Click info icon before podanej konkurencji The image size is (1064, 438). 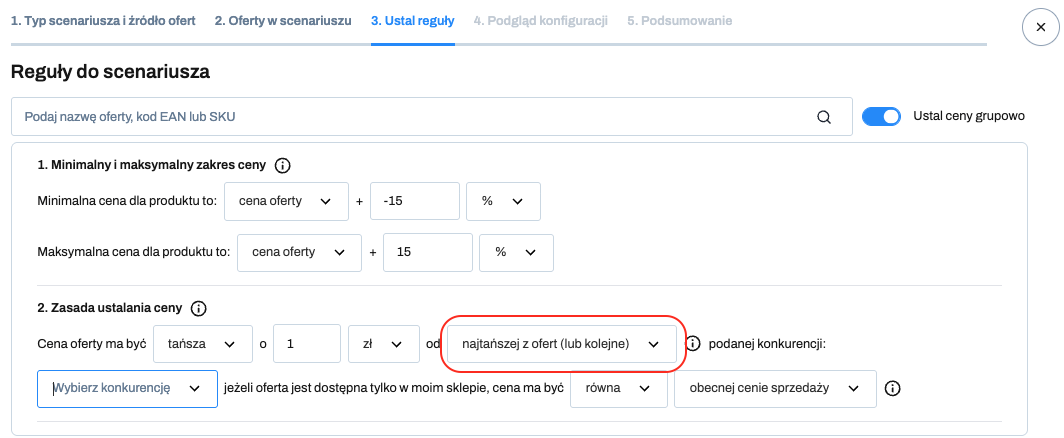(693, 344)
